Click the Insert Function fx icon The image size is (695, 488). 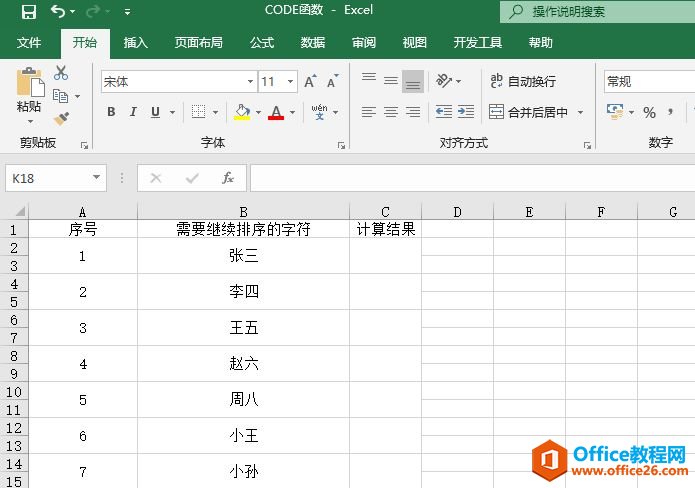pos(228,178)
